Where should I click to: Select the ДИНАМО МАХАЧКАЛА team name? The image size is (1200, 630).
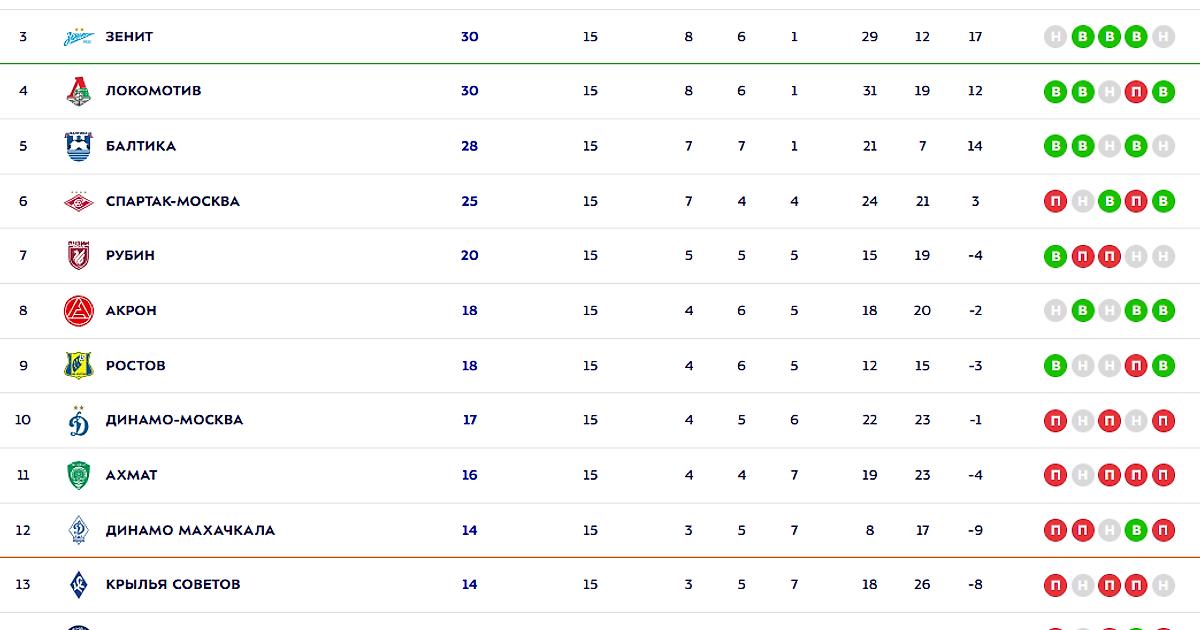coord(190,530)
